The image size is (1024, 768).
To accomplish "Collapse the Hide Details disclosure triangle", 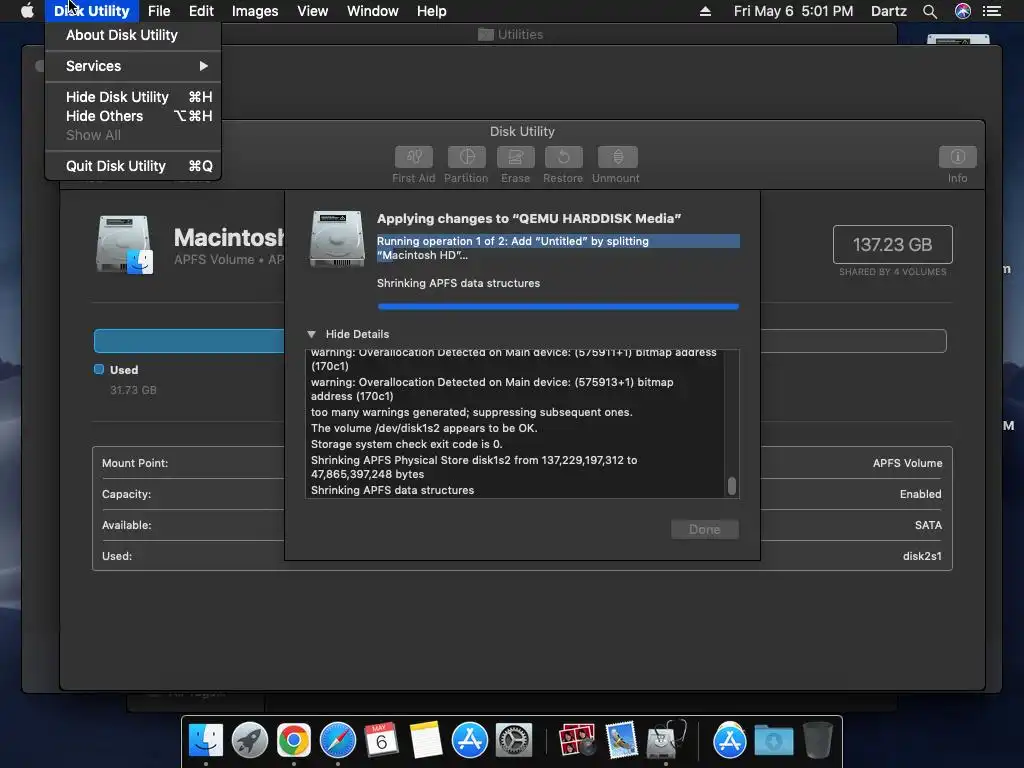I will 312,334.
